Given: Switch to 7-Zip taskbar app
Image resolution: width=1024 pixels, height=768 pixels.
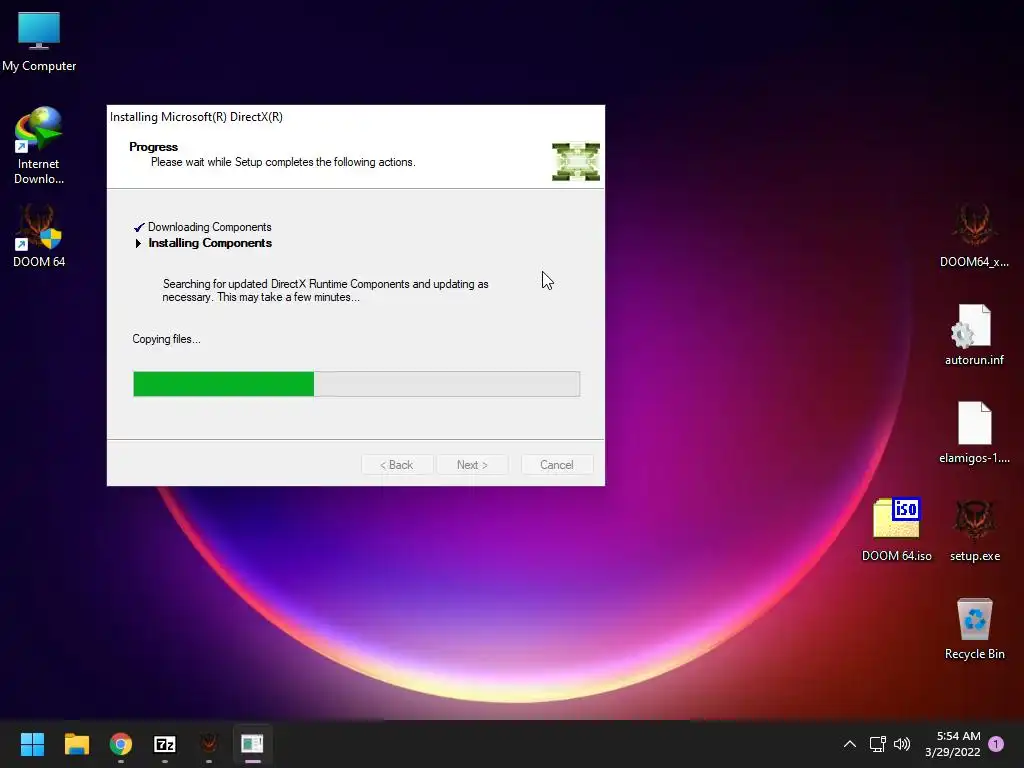Looking at the screenshot, I should (165, 744).
